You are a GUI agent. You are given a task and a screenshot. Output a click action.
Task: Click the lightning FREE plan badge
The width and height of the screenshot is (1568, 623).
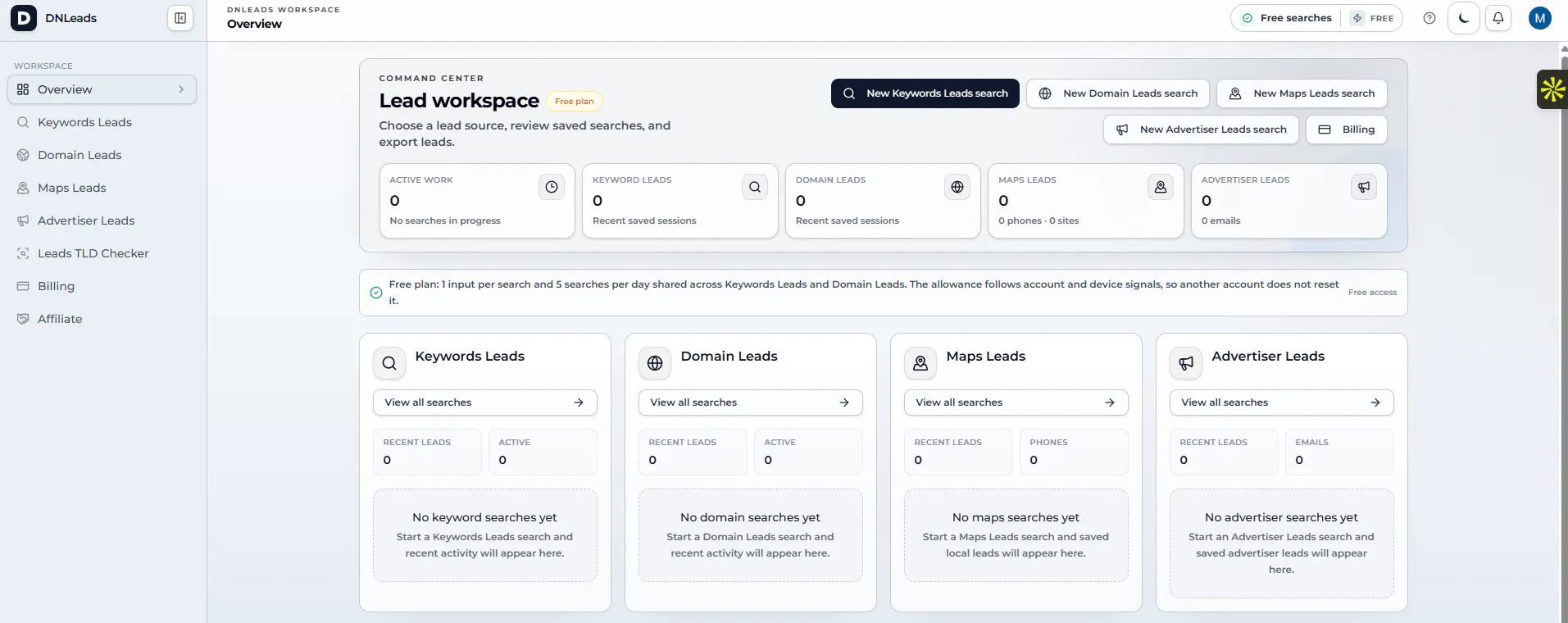coord(1373,18)
